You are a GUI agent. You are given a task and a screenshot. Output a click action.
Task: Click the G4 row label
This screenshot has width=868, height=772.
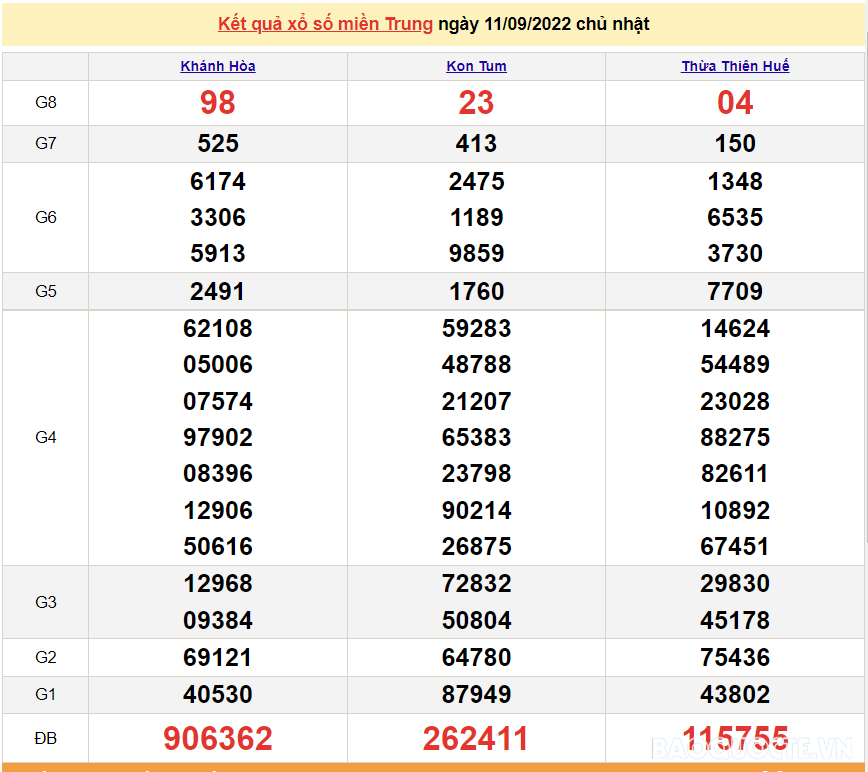pos(46,437)
